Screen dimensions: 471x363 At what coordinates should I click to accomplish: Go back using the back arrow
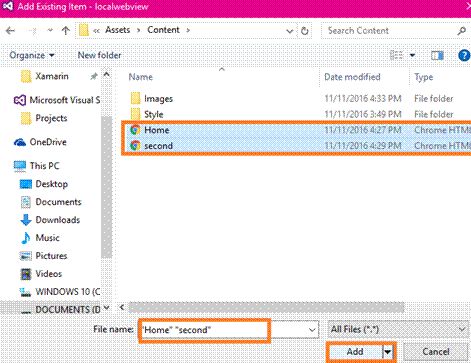11,31
